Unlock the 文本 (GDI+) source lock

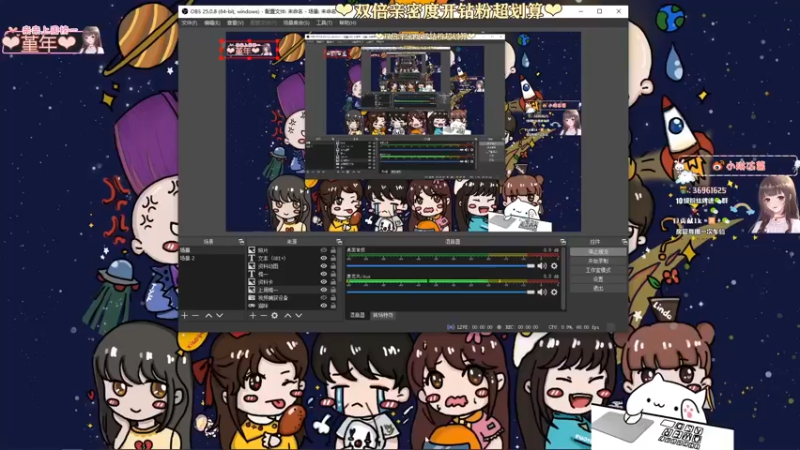pyautogui.click(x=333, y=258)
